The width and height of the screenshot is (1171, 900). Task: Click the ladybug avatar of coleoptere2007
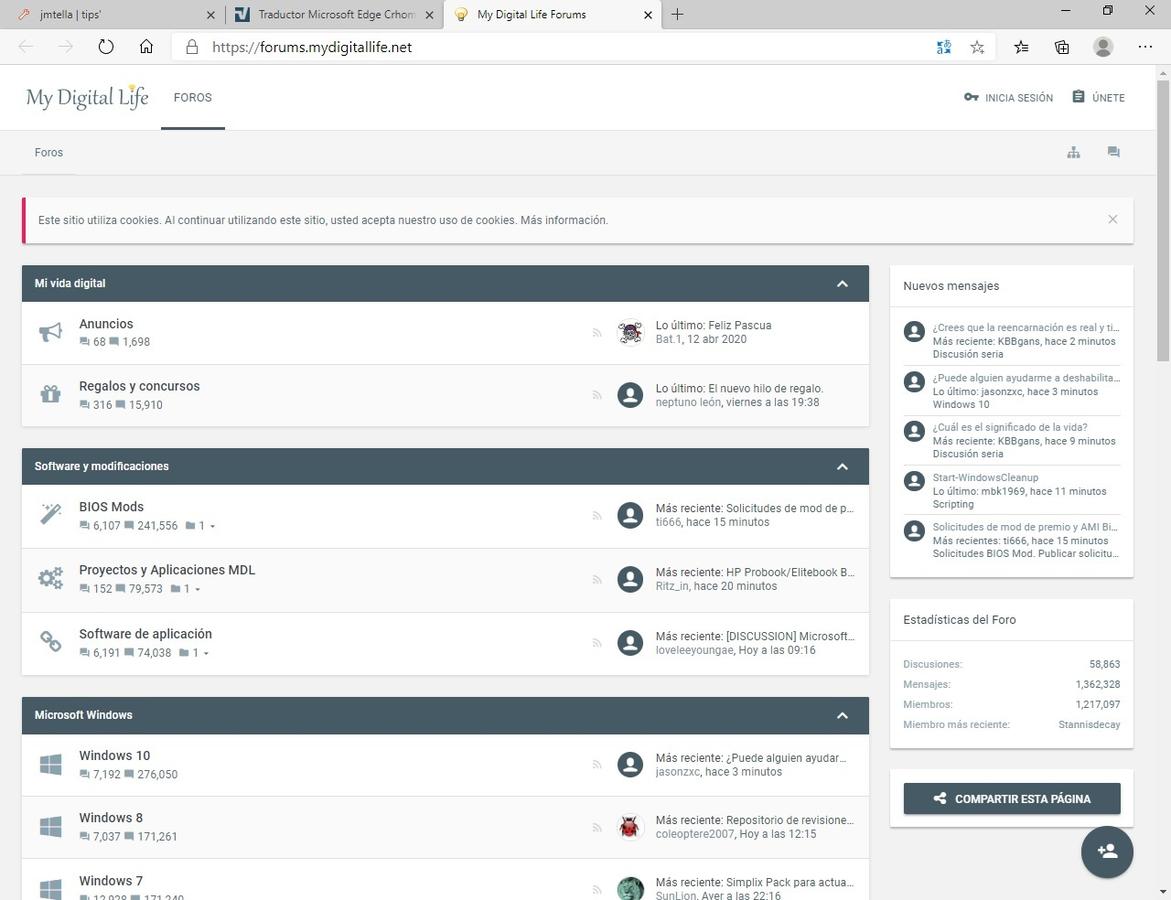pos(630,827)
